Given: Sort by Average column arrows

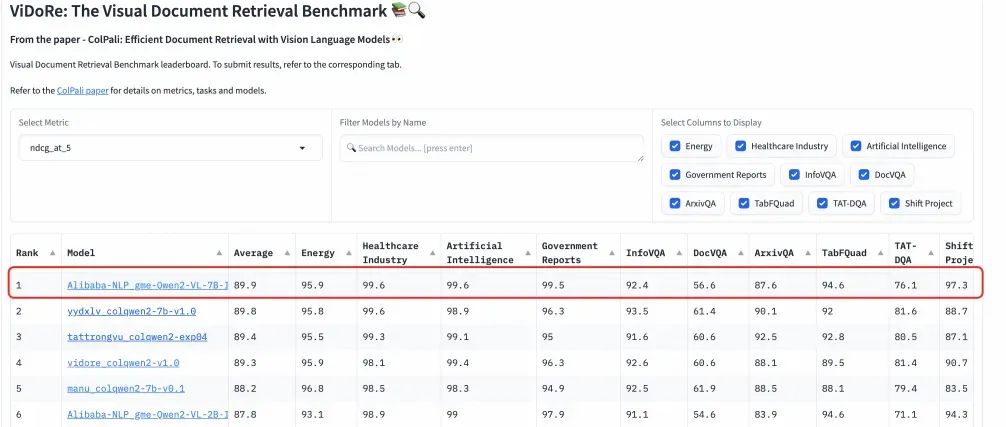Looking at the screenshot, I should click(x=287, y=253).
